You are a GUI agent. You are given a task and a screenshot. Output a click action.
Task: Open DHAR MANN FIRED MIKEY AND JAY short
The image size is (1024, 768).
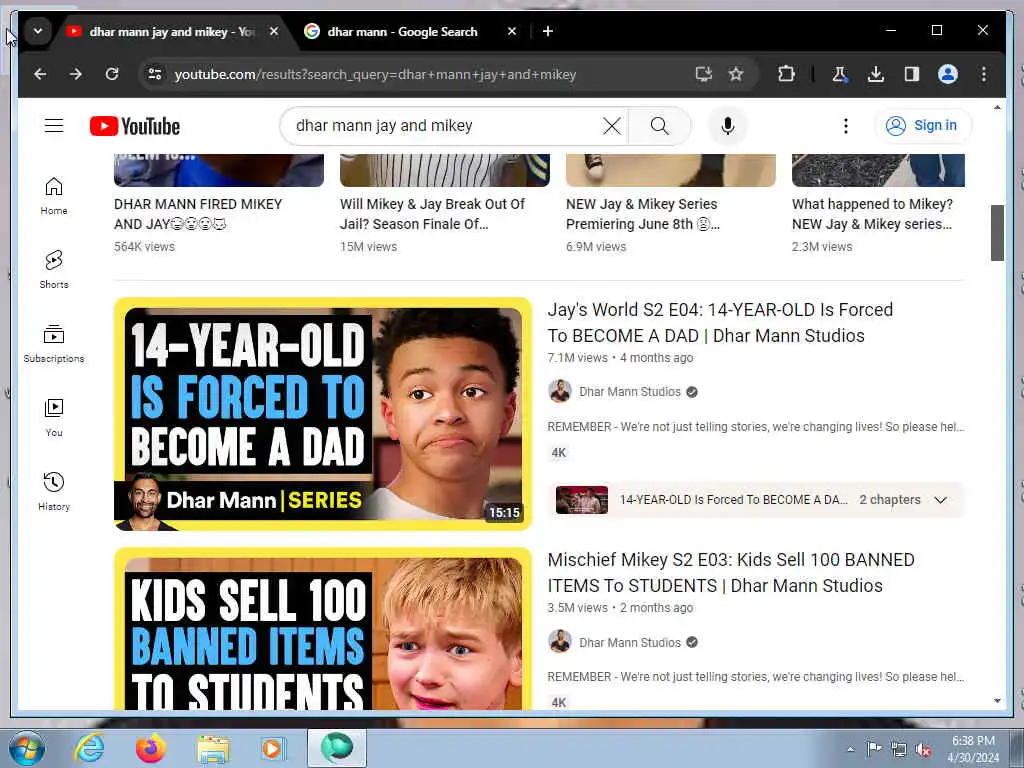click(198, 214)
